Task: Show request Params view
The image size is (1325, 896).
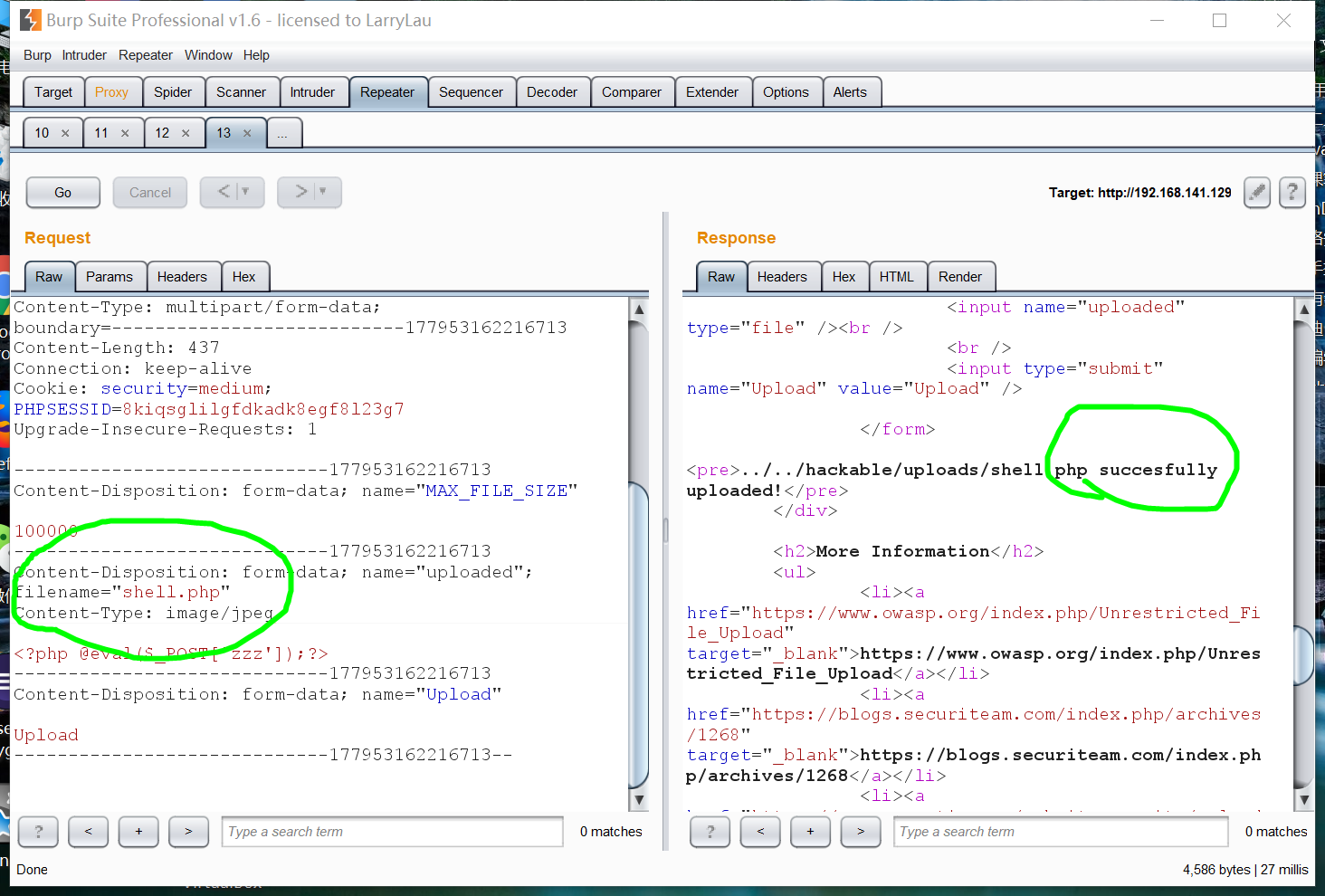Action: (110, 277)
